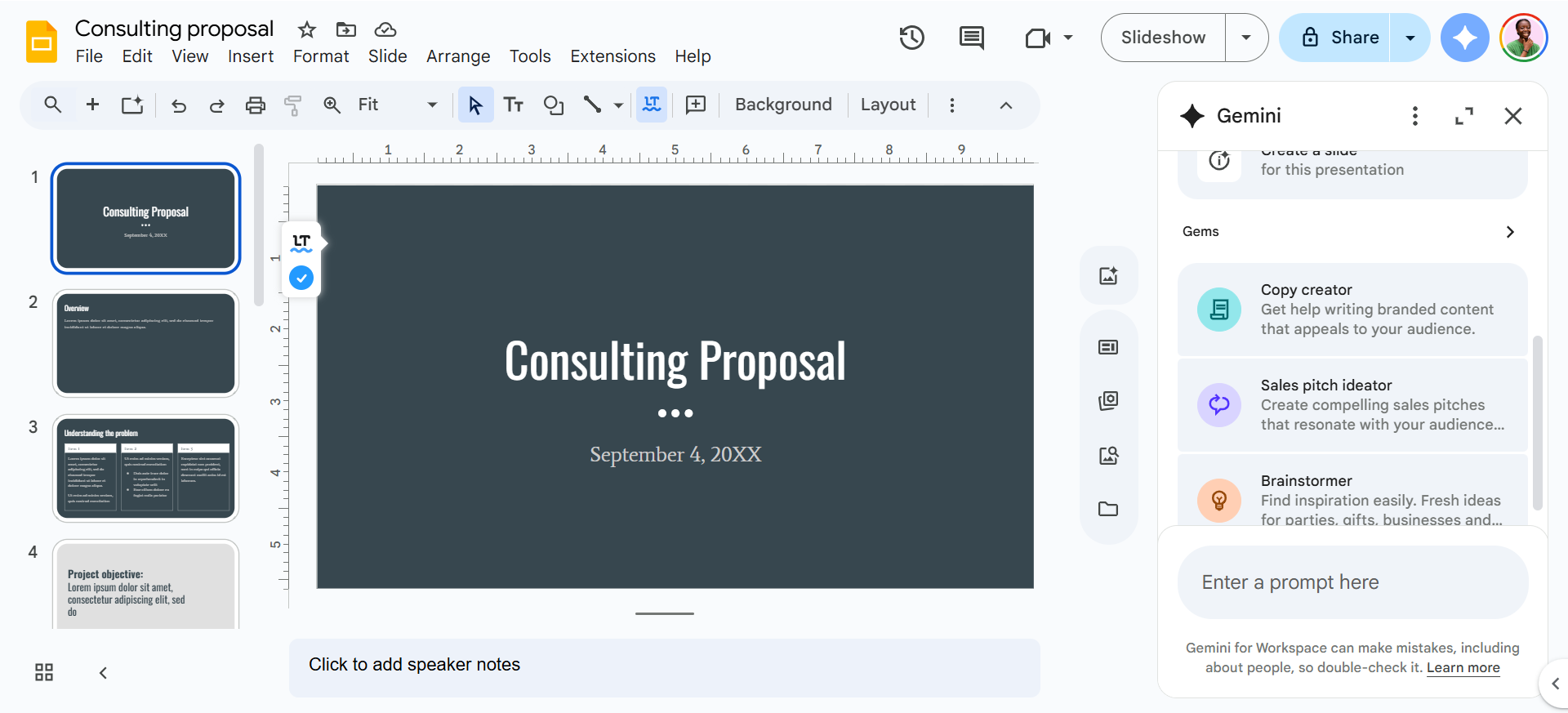
Task: Select the line tool
Action: point(593,105)
